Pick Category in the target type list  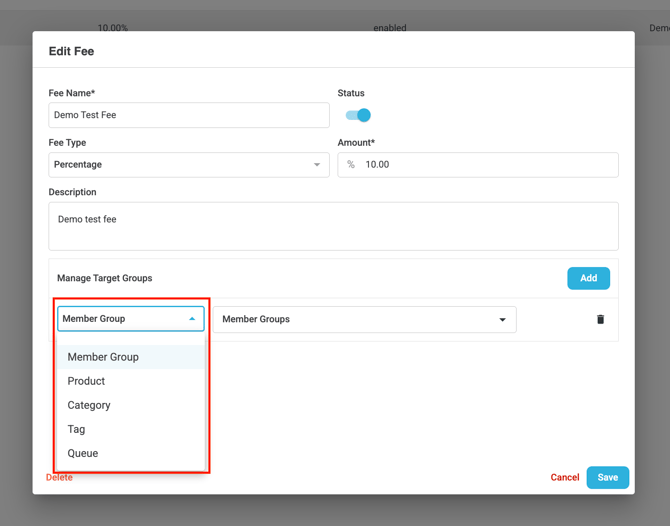89,405
